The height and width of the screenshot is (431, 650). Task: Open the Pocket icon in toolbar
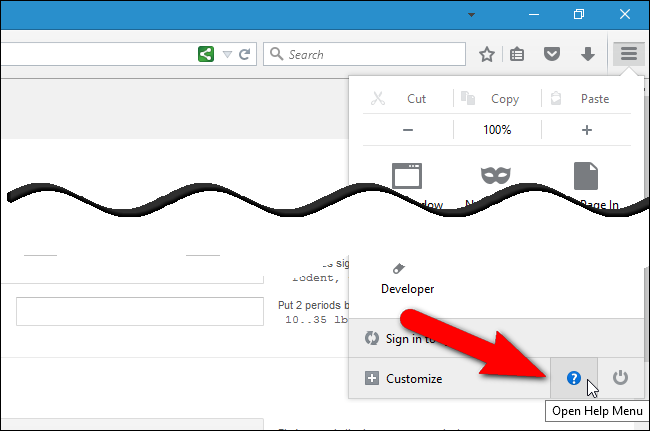pos(552,54)
